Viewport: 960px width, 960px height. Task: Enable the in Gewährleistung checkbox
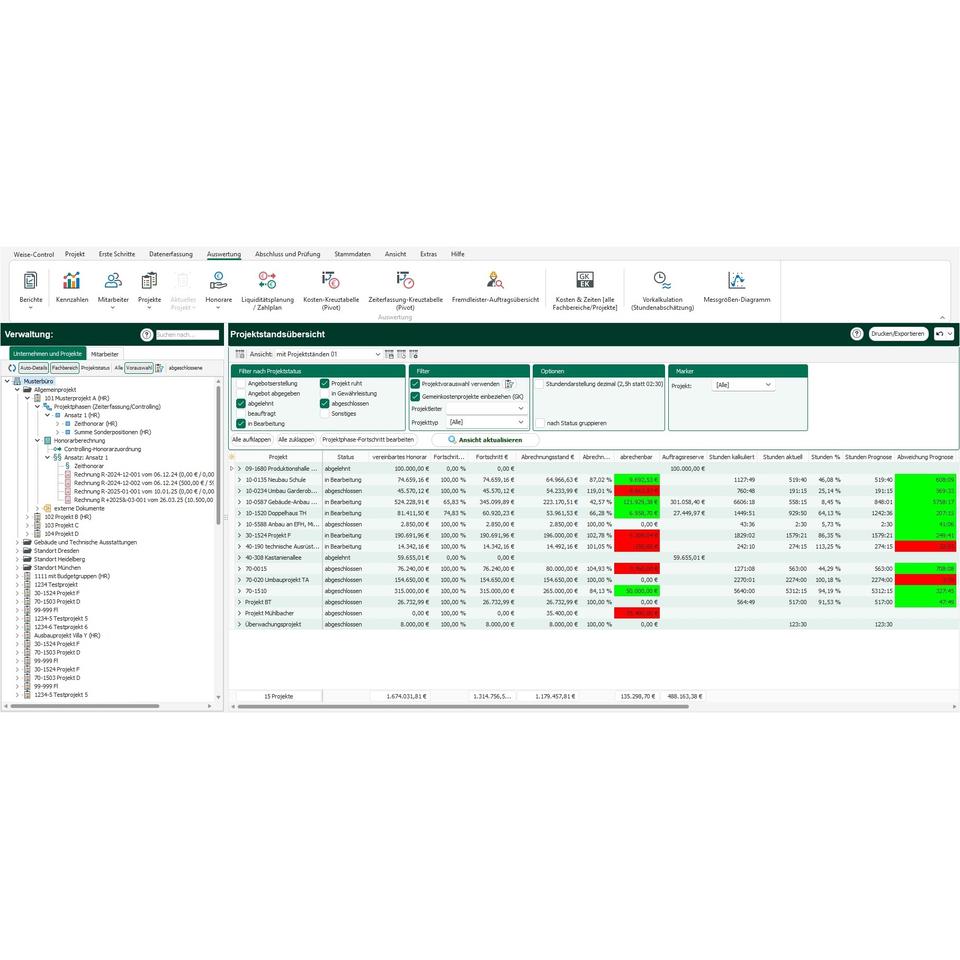pos(324,394)
